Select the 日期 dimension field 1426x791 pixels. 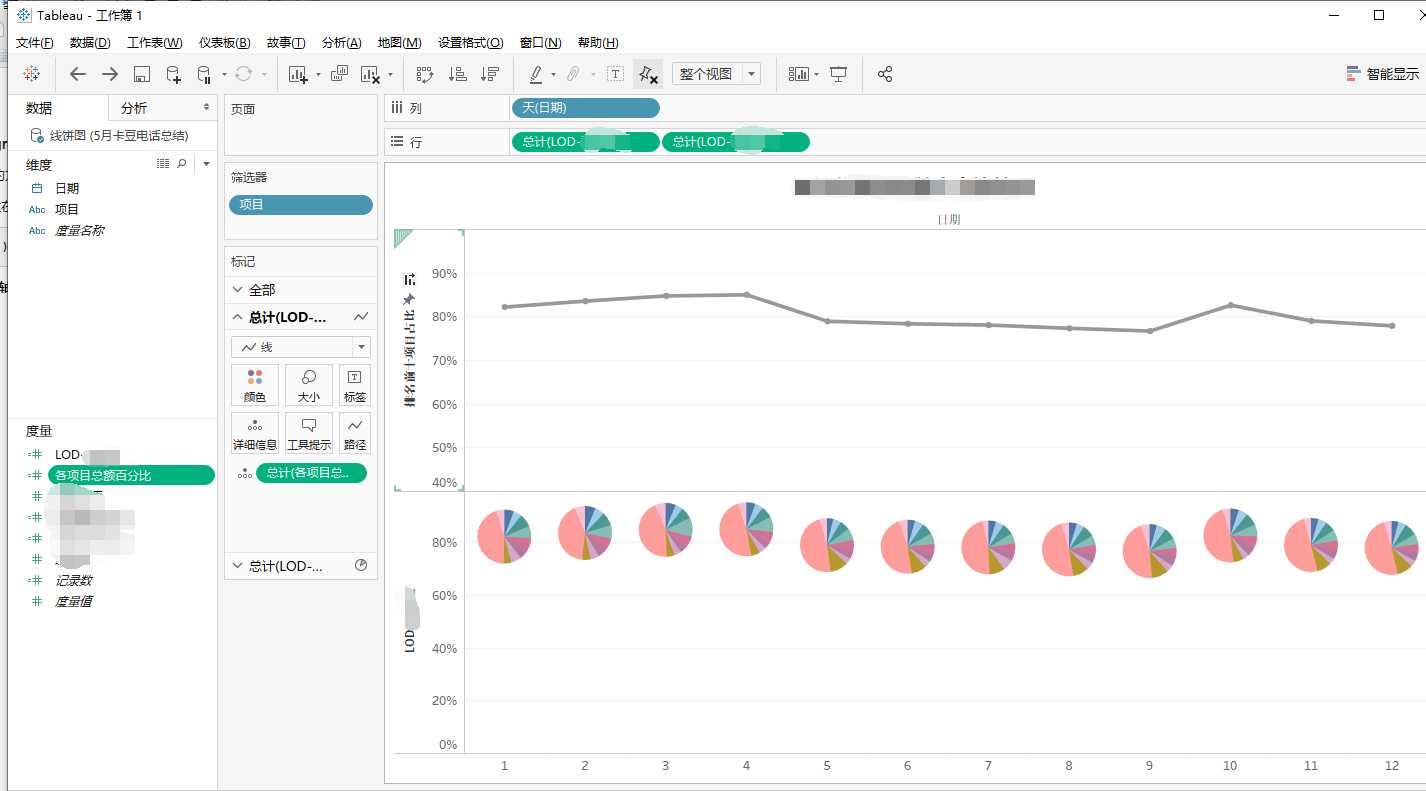click(67, 188)
